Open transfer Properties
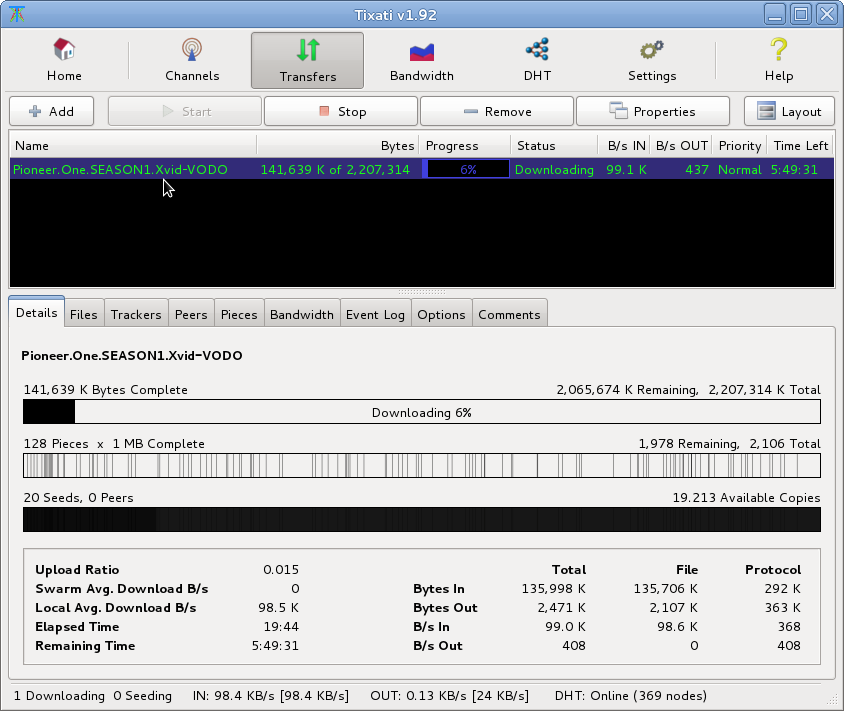The width and height of the screenshot is (844, 711). tap(653, 111)
